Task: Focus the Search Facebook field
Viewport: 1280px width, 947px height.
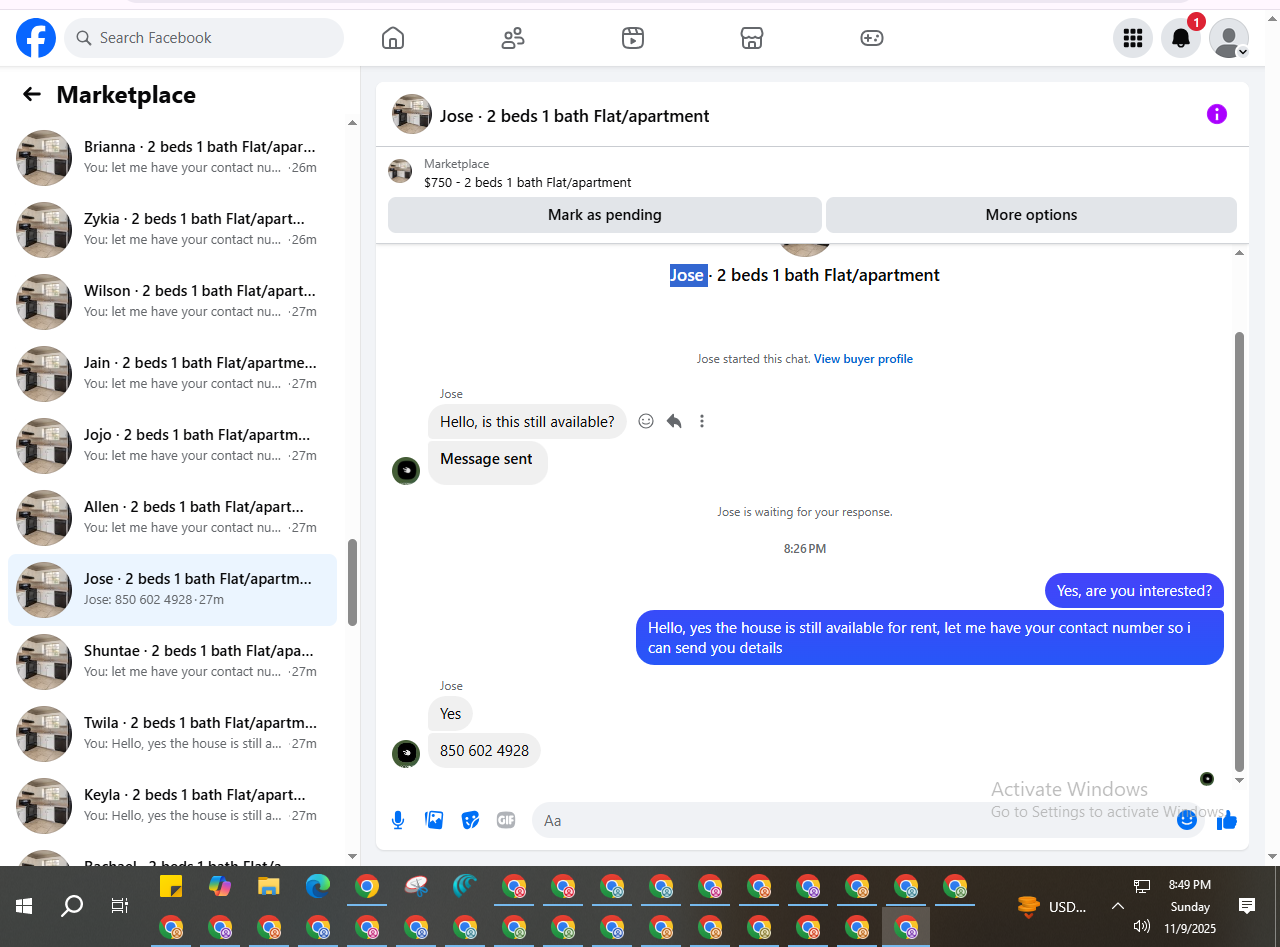Action: (204, 38)
